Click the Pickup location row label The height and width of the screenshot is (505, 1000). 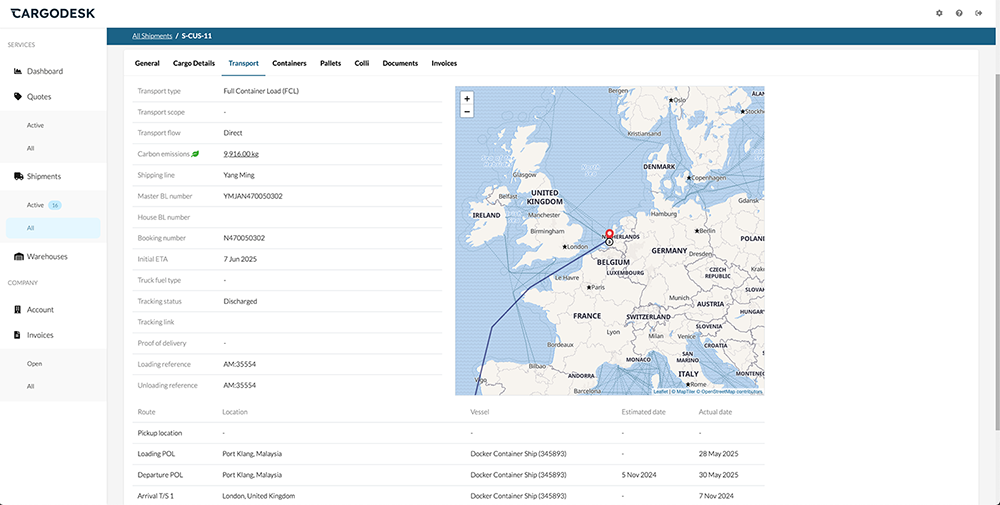(x=160, y=433)
